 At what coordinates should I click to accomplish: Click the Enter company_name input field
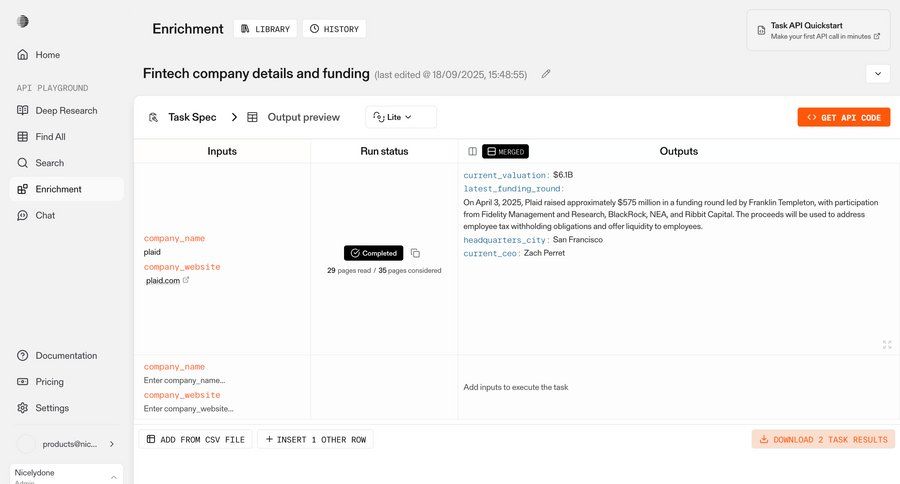[185, 380]
